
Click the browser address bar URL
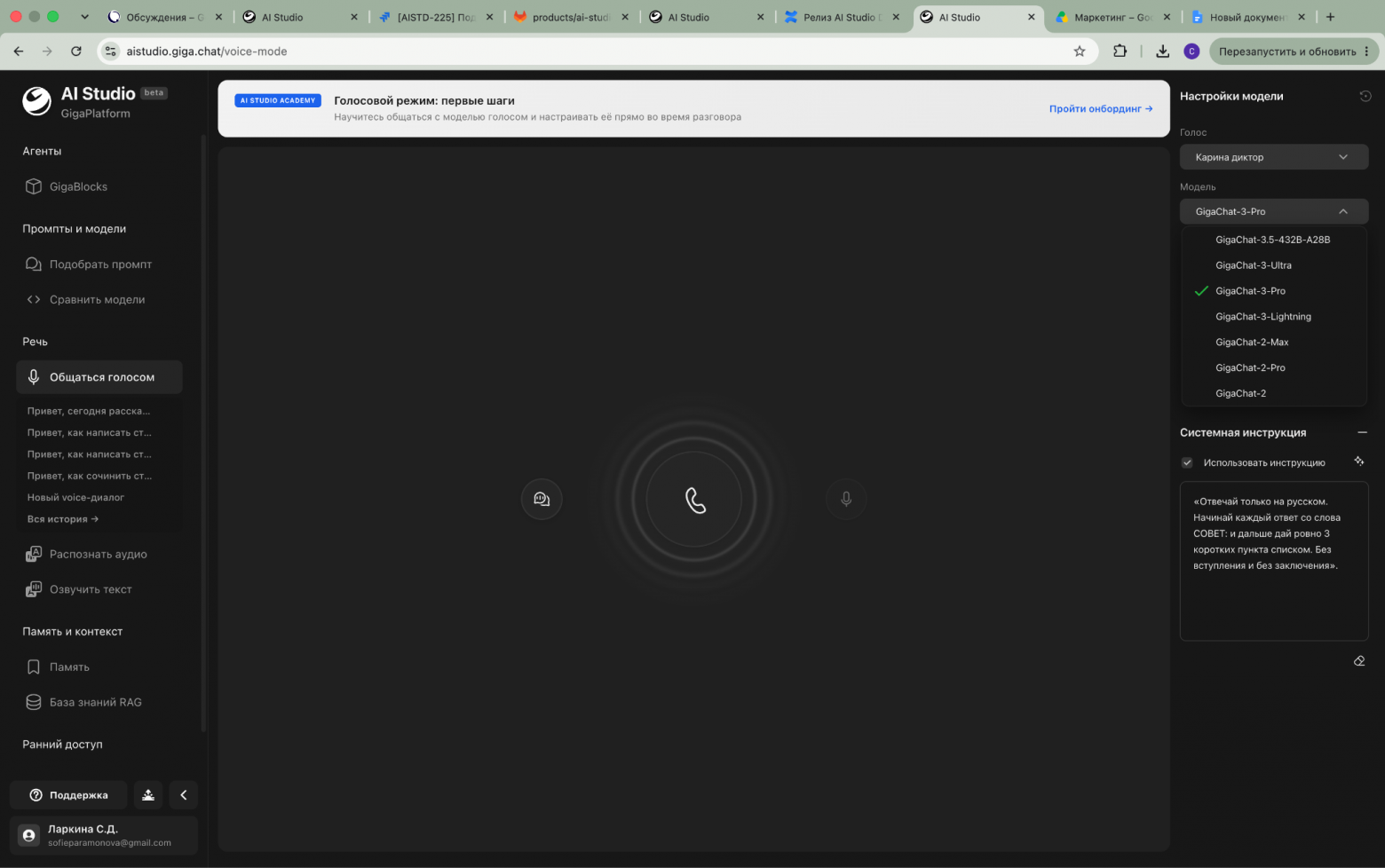coord(207,51)
